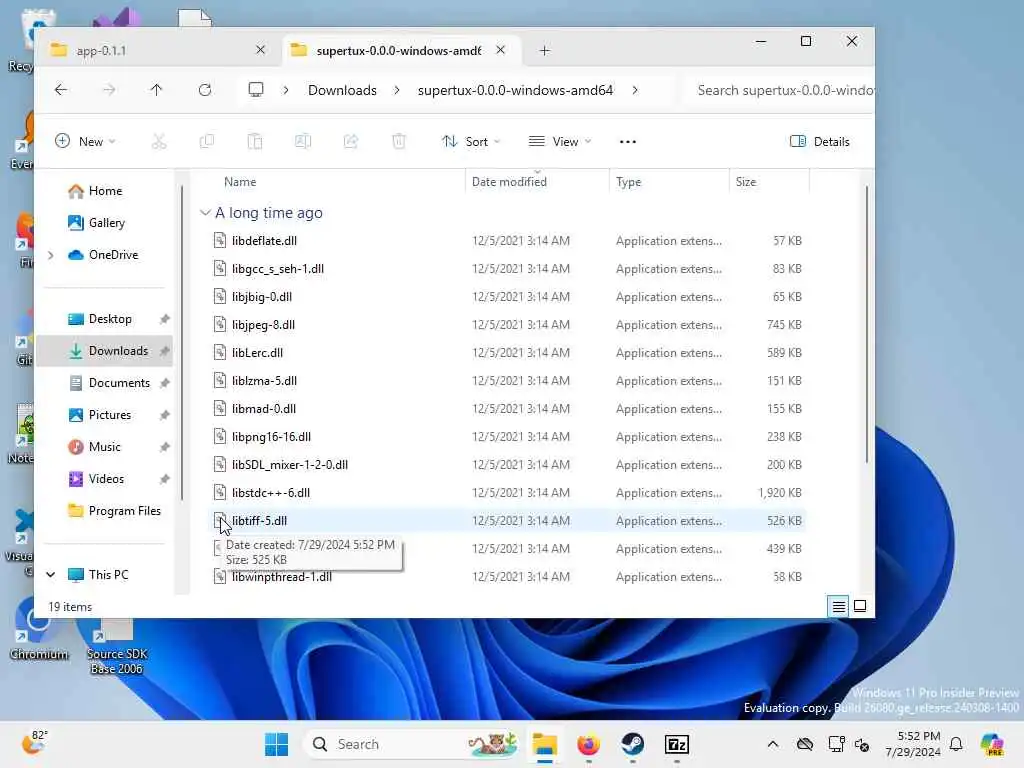This screenshot has height=768, width=1024.
Task: Expand chevron after supertux-0.0.0-windows-amd64 in path
Action: coord(635,90)
